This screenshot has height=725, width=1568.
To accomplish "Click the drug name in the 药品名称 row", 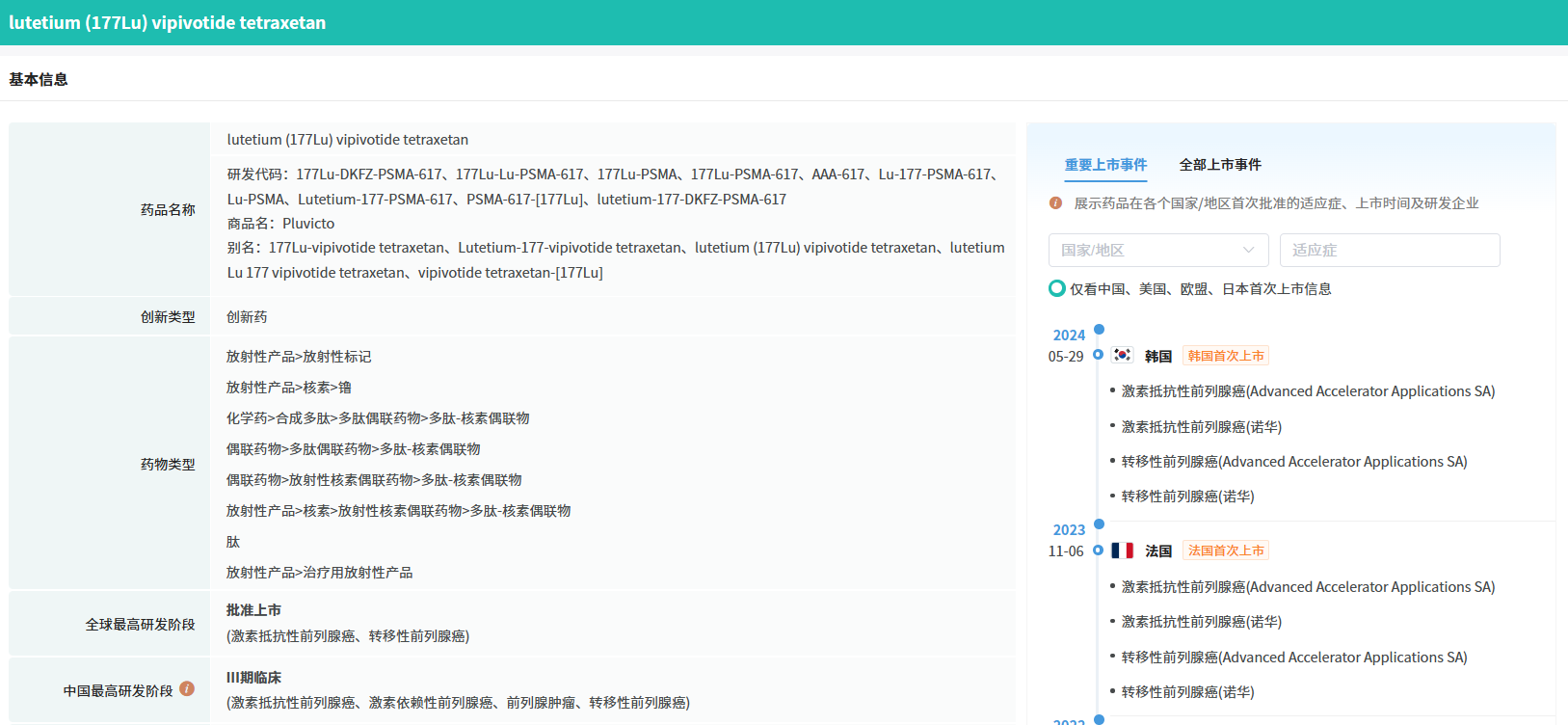I will tap(348, 140).
